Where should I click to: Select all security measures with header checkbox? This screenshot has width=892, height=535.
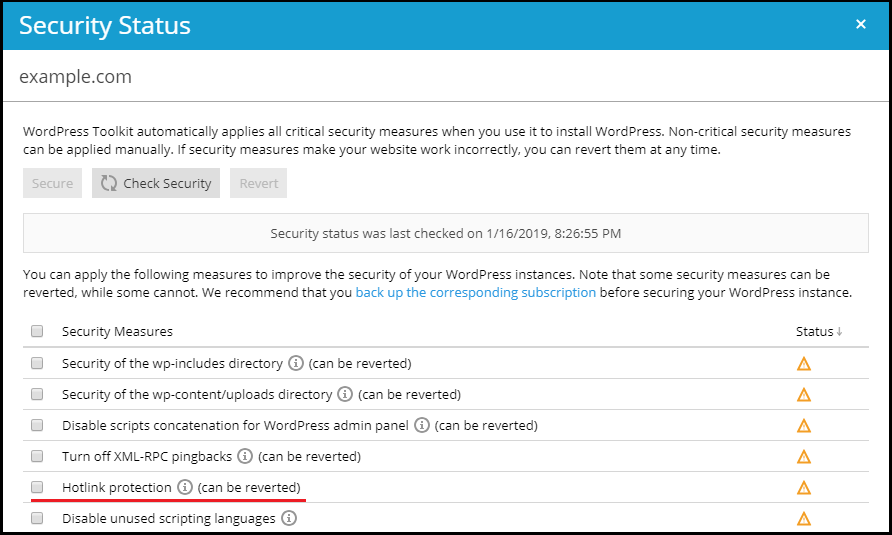click(37, 331)
